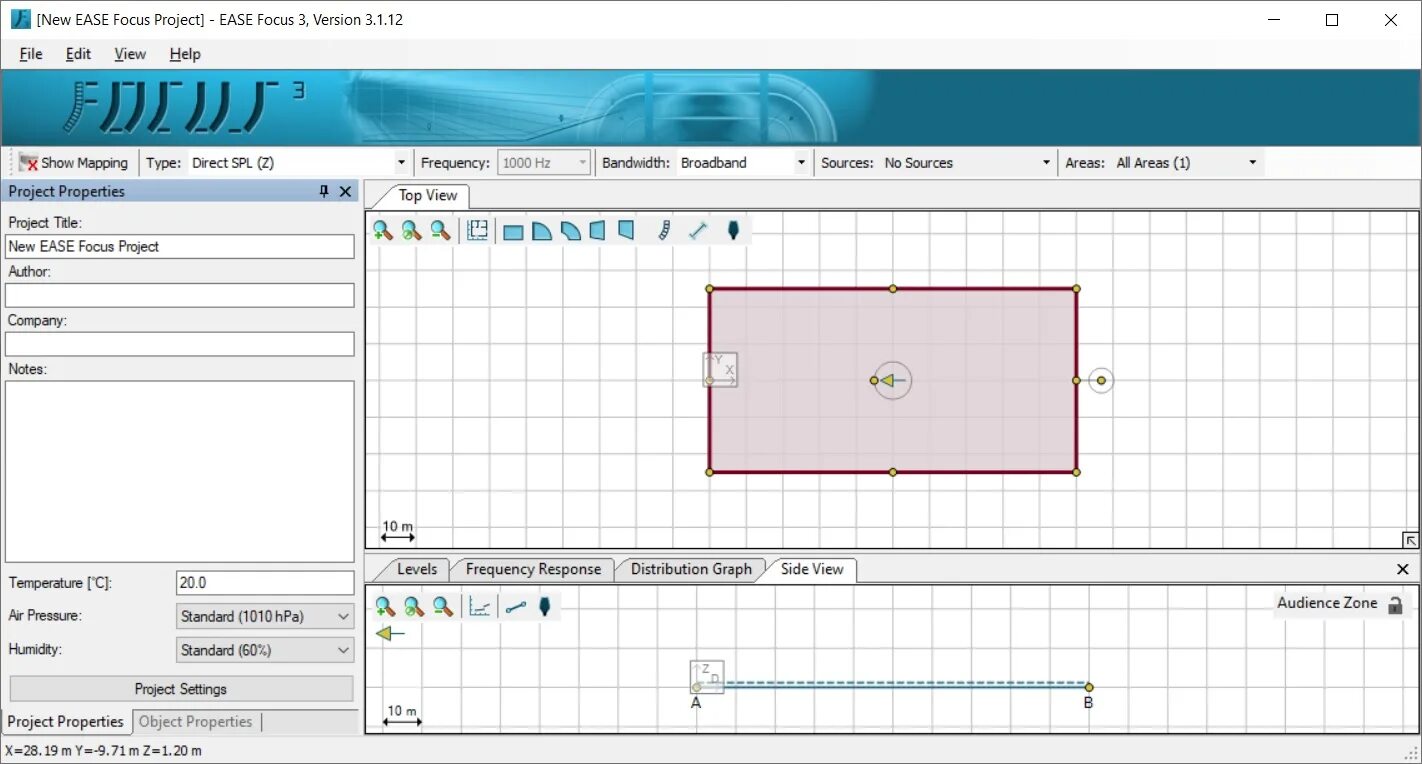Click the floor plan icon in Top View
The width and height of the screenshot is (1422, 764).
pos(477,231)
